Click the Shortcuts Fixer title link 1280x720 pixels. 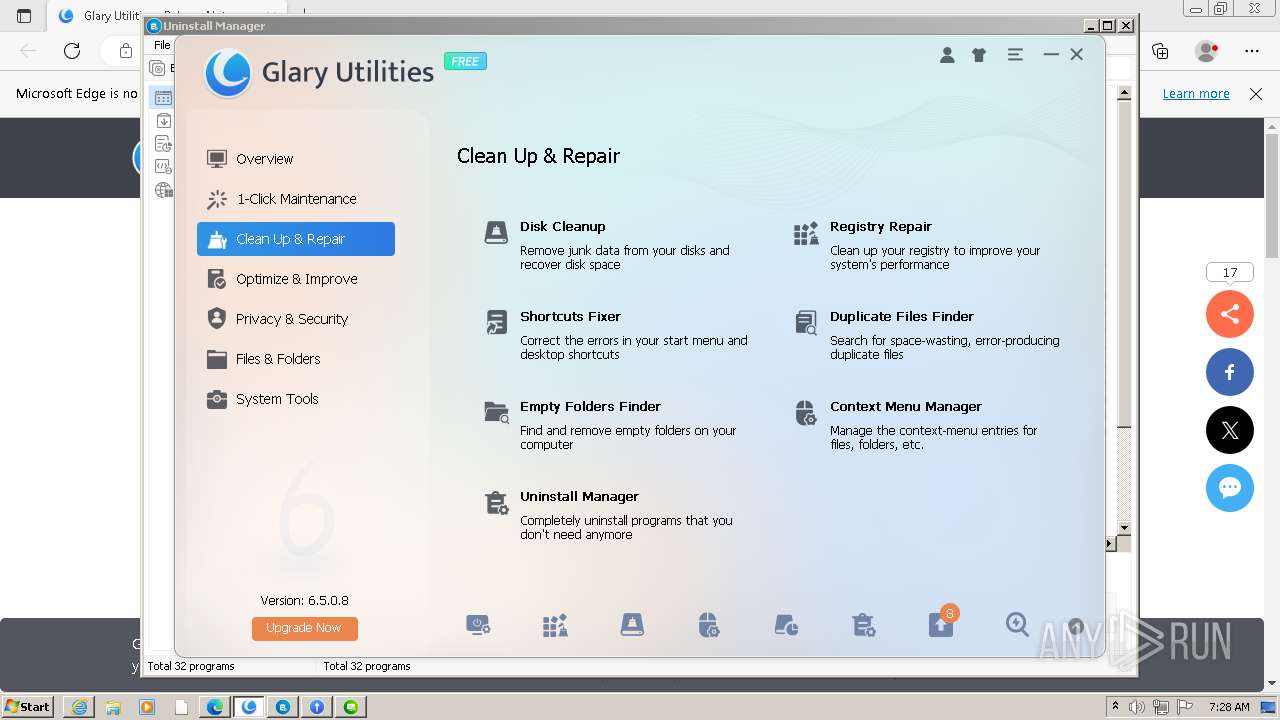coord(570,317)
